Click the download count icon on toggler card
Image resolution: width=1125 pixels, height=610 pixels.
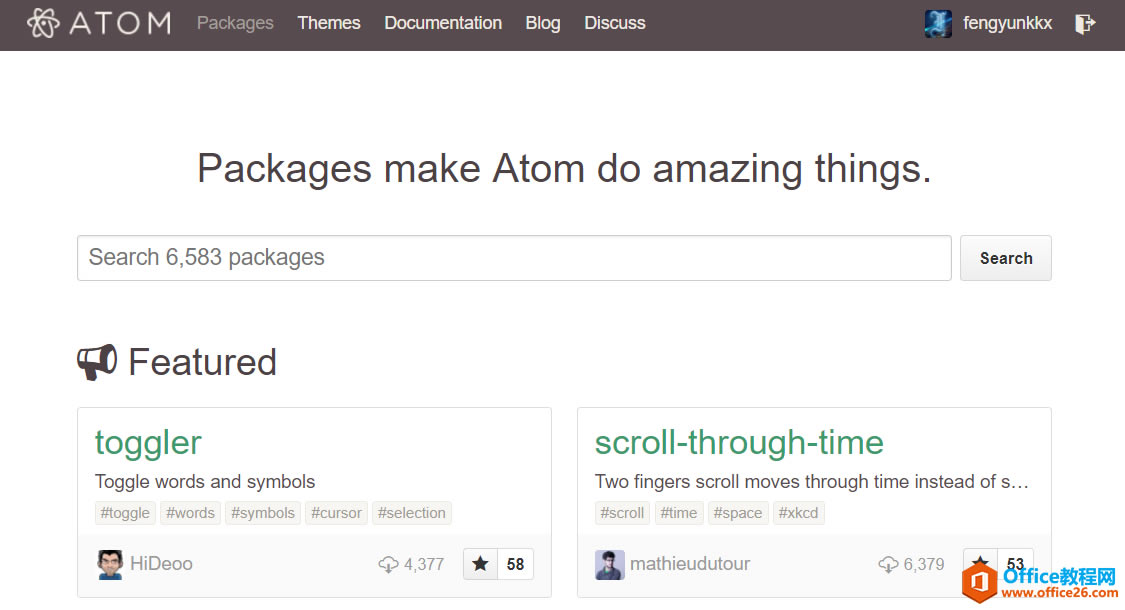(x=388, y=564)
